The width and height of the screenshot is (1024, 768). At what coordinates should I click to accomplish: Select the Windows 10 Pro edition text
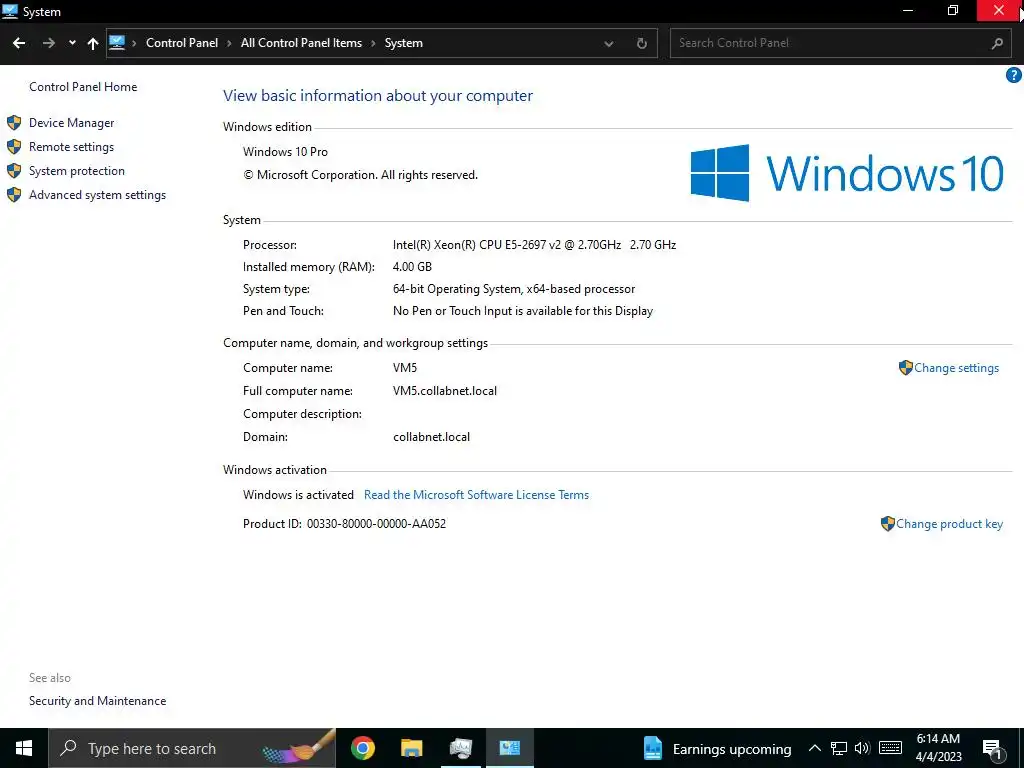tap(285, 152)
